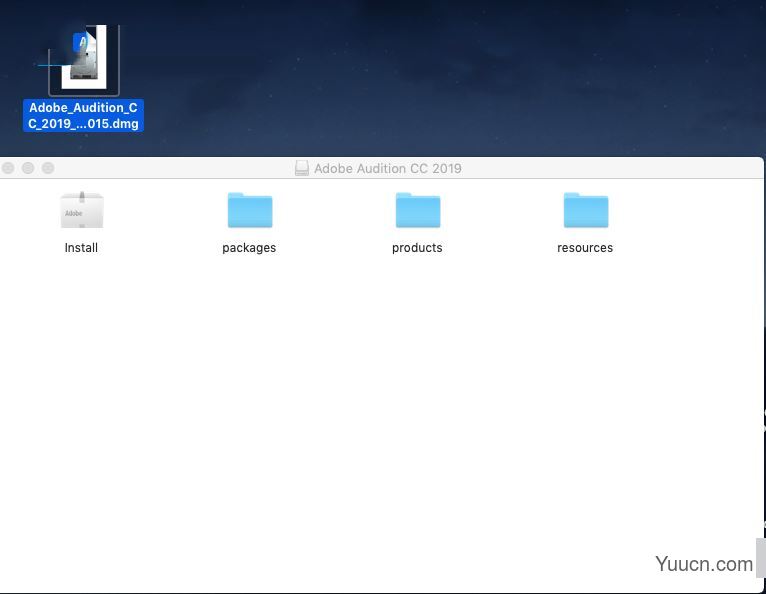Select the resources folder icon
Image resolution: width=766 pixels, height=594 pixels.
click(x=585, y=211)
